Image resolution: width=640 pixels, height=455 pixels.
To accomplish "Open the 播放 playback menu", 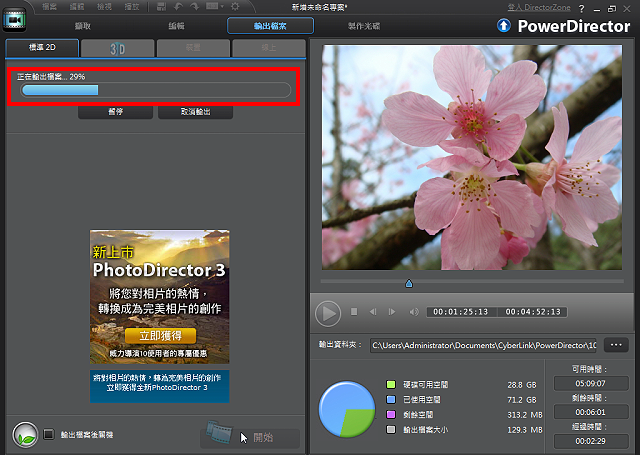I will click(131, 7).
